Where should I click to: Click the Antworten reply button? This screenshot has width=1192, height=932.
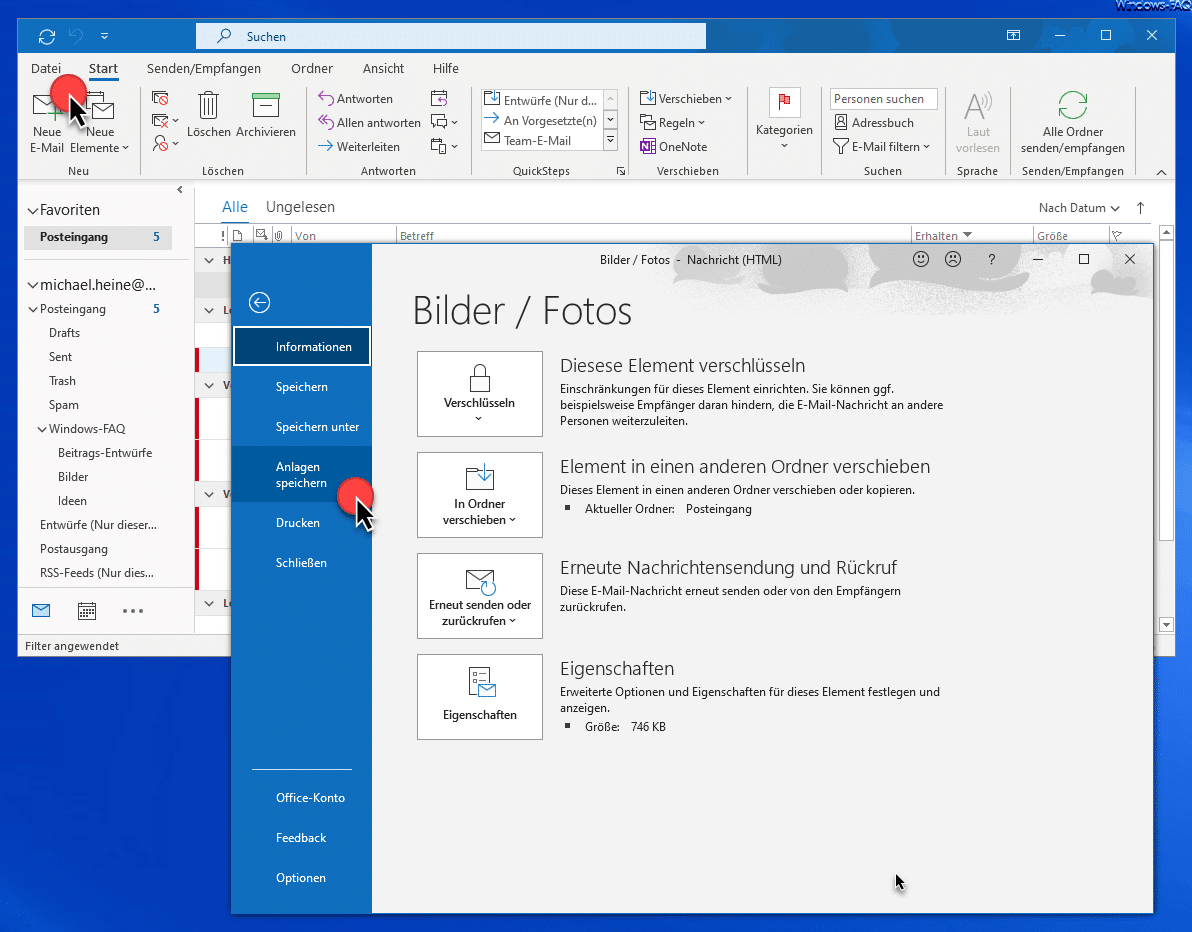click(x=355, y=99)
